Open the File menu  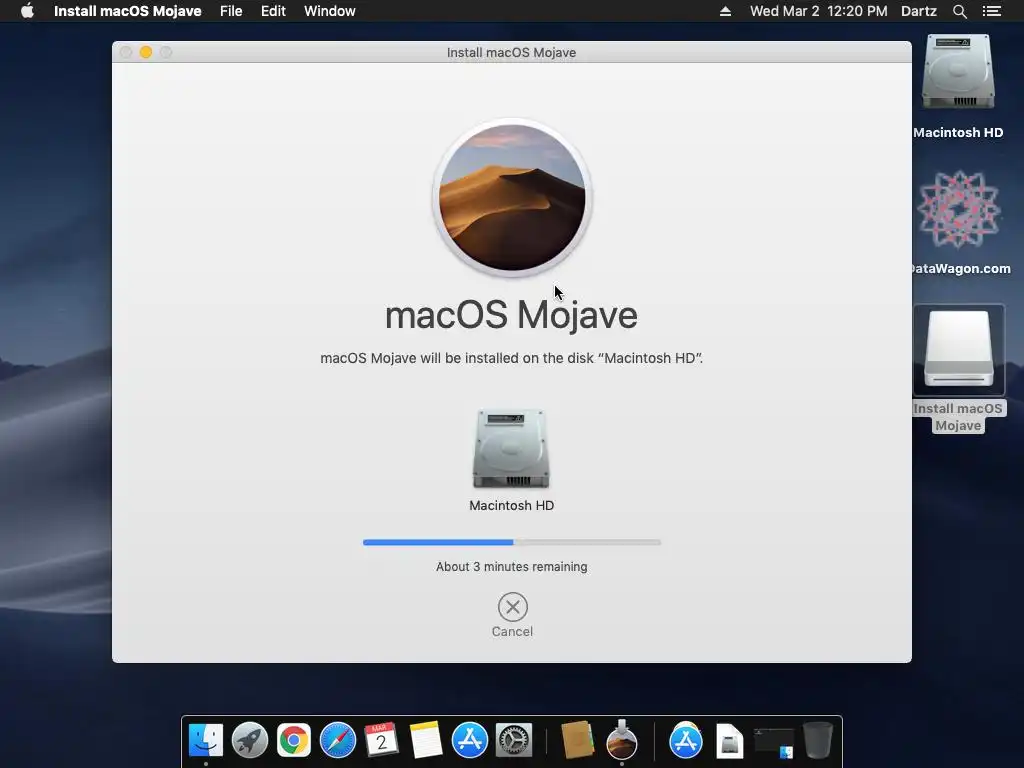click(x=231, y=11)
